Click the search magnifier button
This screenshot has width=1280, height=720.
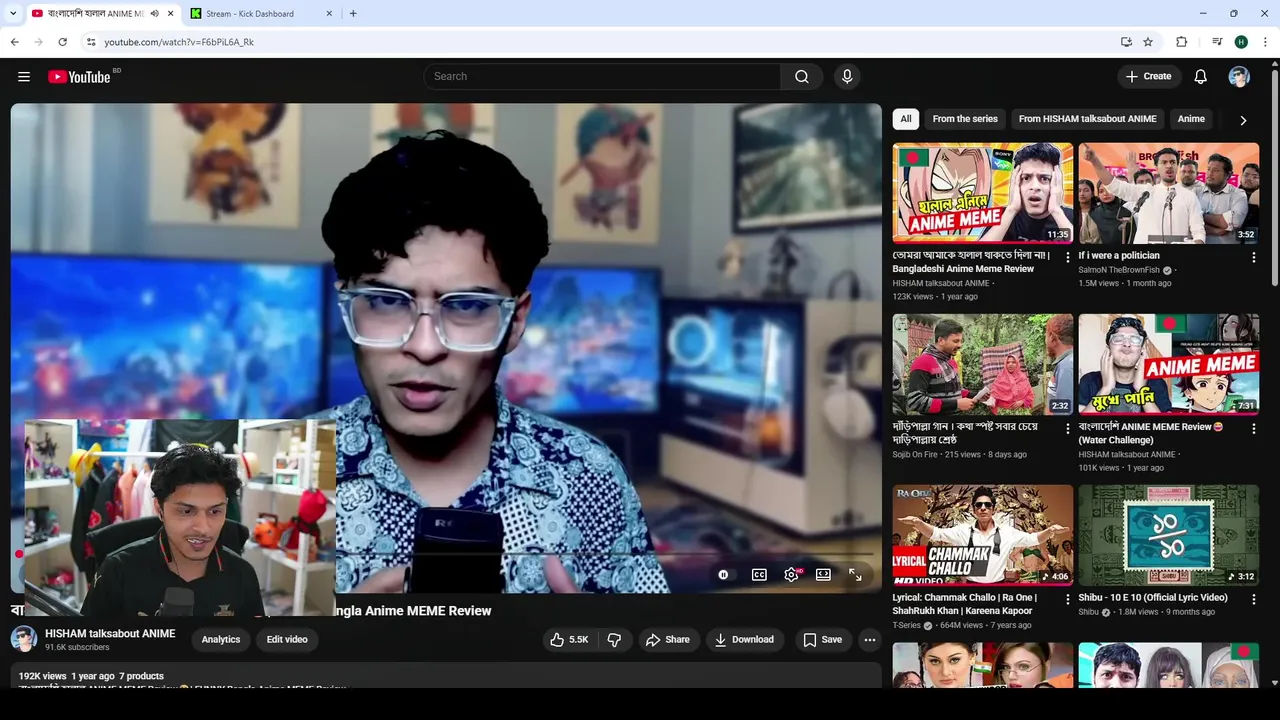tap(802, 77)
